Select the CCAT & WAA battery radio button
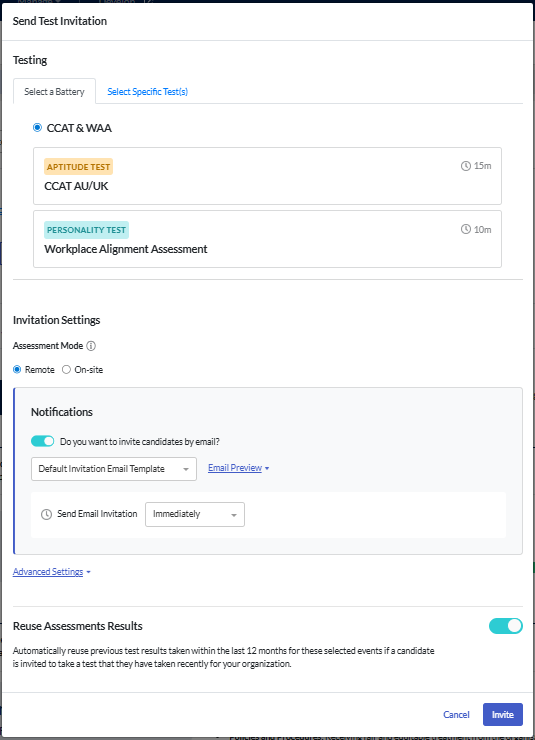 pyautogui.click(x=37, y=127)
